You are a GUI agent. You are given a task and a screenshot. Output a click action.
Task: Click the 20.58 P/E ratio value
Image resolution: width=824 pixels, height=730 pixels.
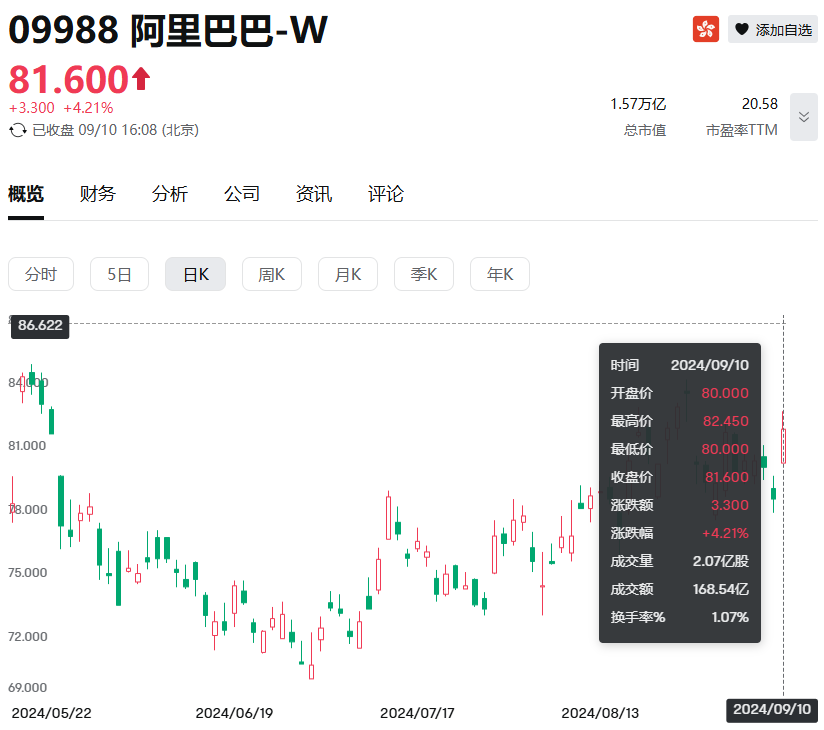[759, 104]
